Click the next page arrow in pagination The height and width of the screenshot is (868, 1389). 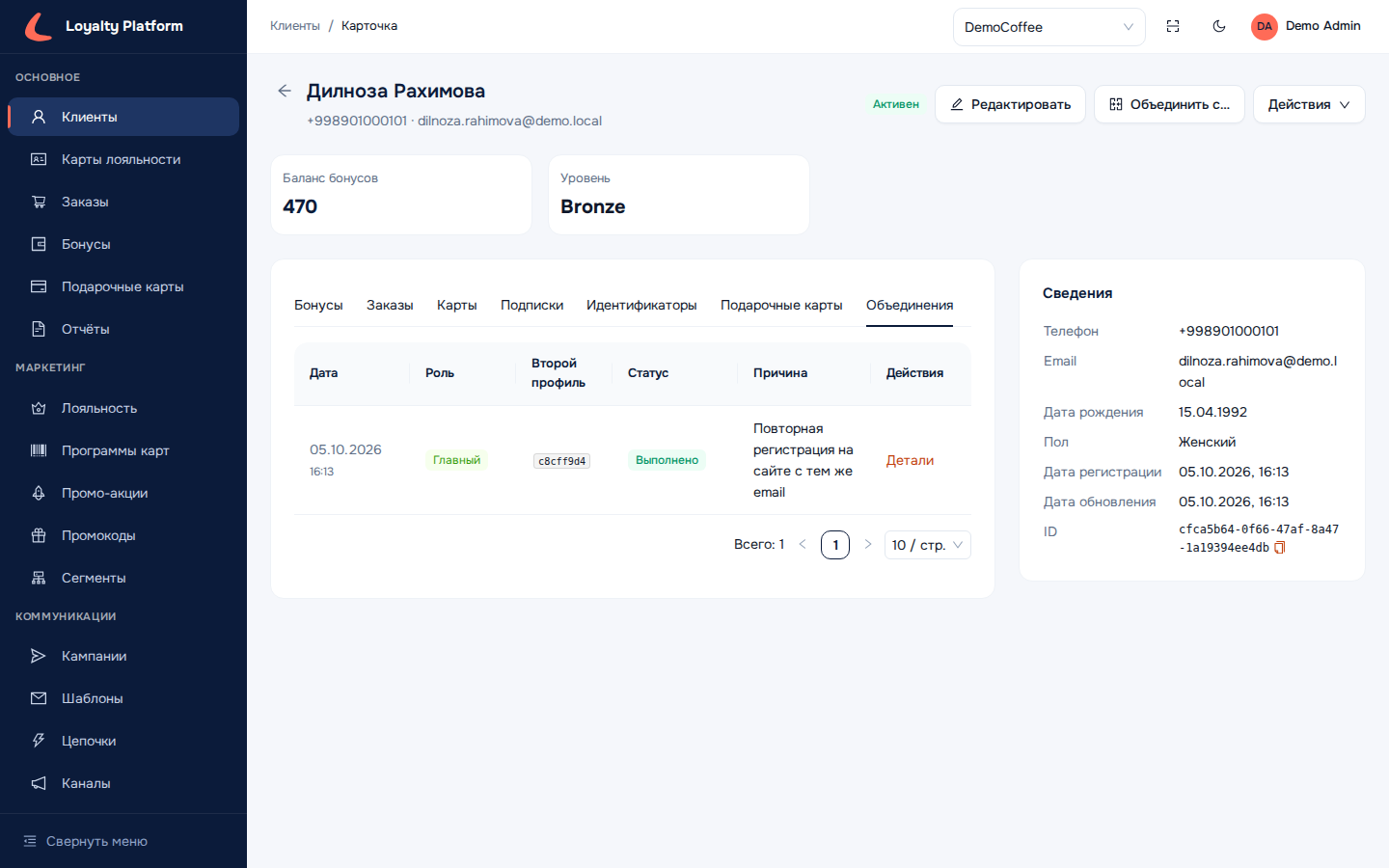[868, 545]
